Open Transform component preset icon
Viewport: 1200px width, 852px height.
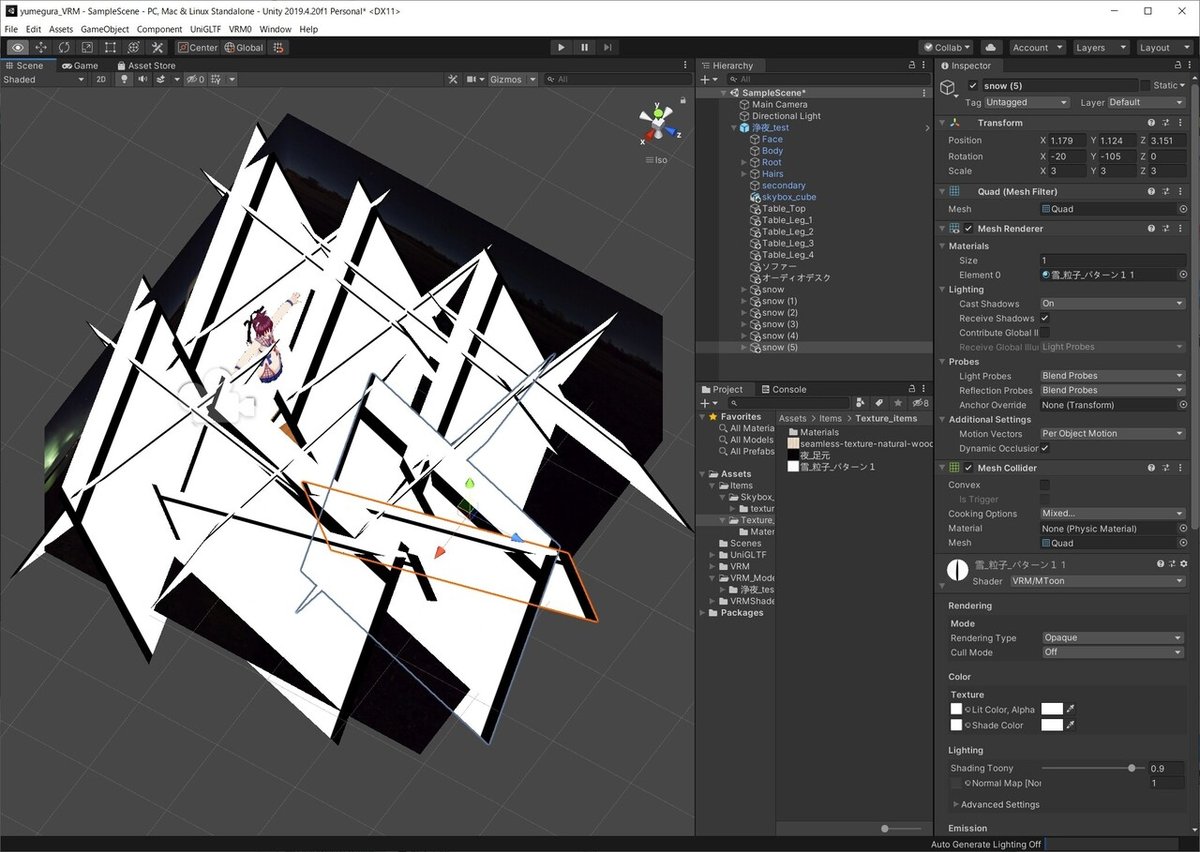[x=1167, y=123]
